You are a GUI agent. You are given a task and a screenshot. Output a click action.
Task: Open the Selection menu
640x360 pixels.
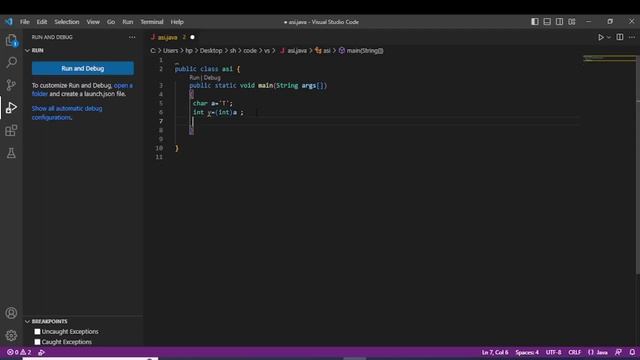[x=67, y=22]
